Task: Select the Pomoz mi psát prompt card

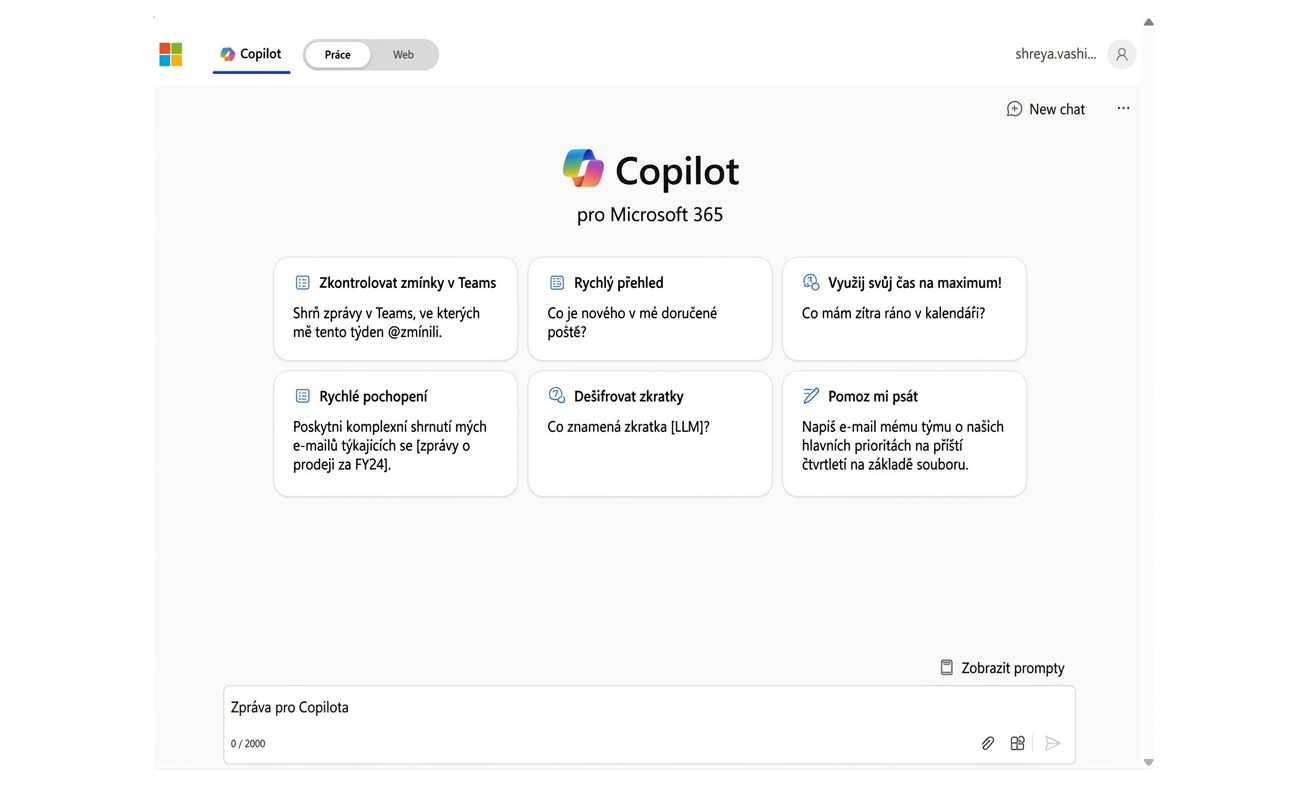Action: (x=904, y=434)
